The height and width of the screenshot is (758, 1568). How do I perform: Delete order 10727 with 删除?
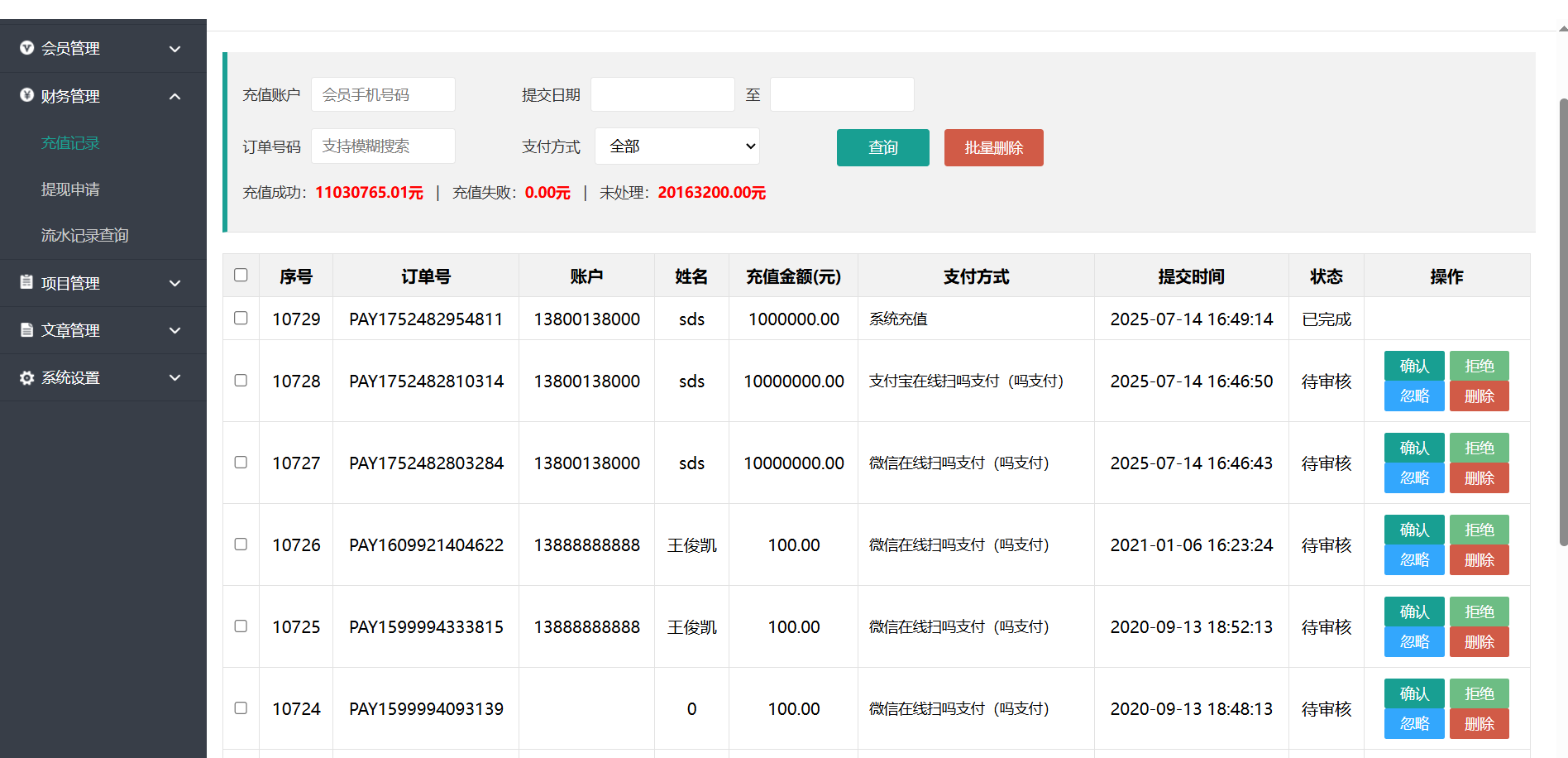[1480, 478]
